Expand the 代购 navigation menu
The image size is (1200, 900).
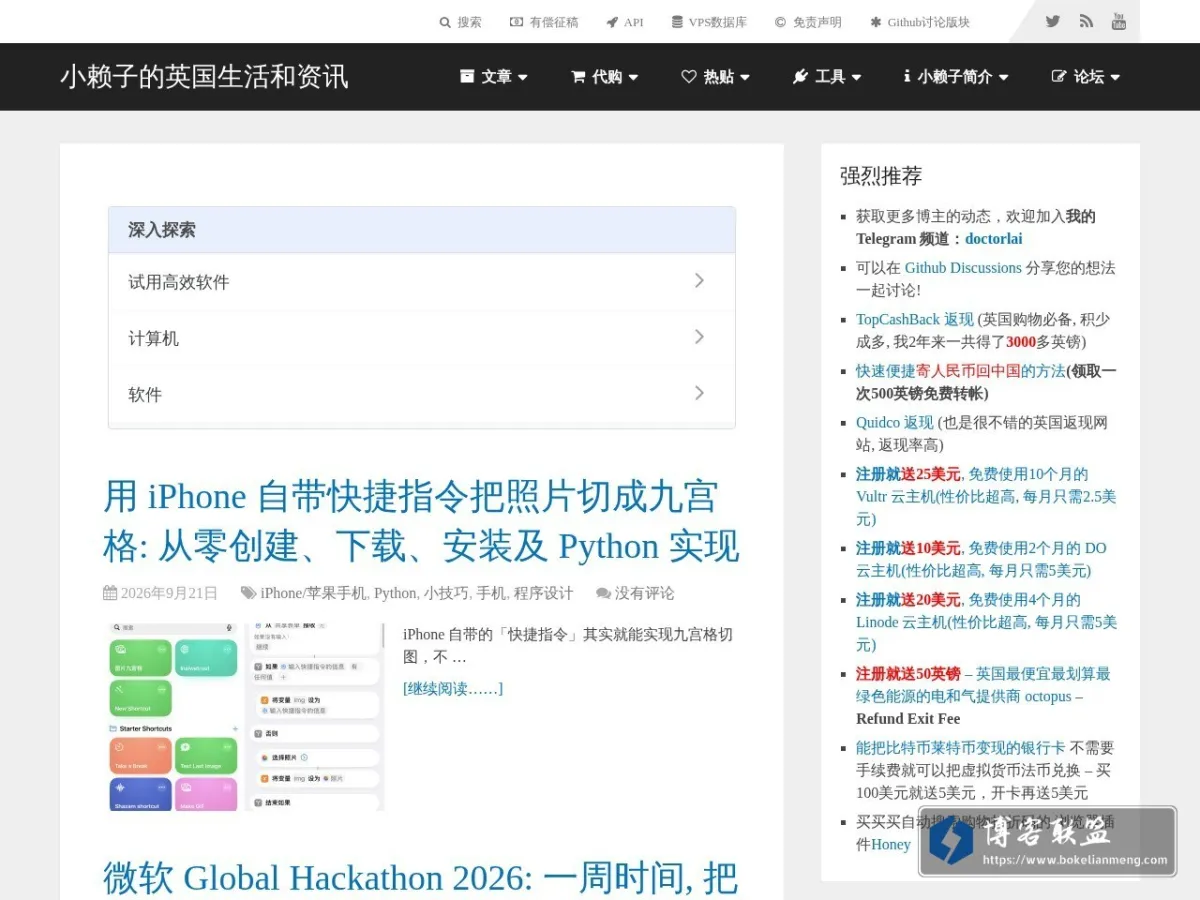(x=605, y=77)
